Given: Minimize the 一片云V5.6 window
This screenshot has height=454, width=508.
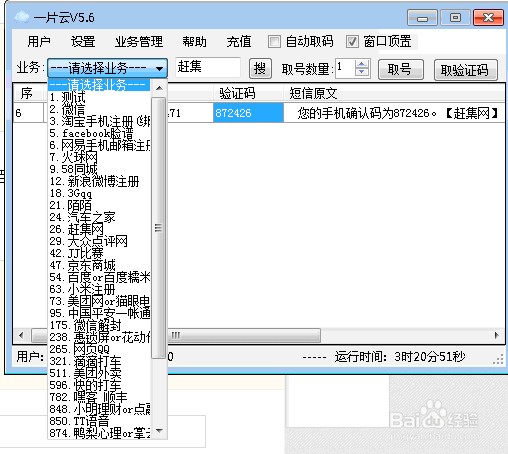Looking at the screenshot, I should (422, 18).
